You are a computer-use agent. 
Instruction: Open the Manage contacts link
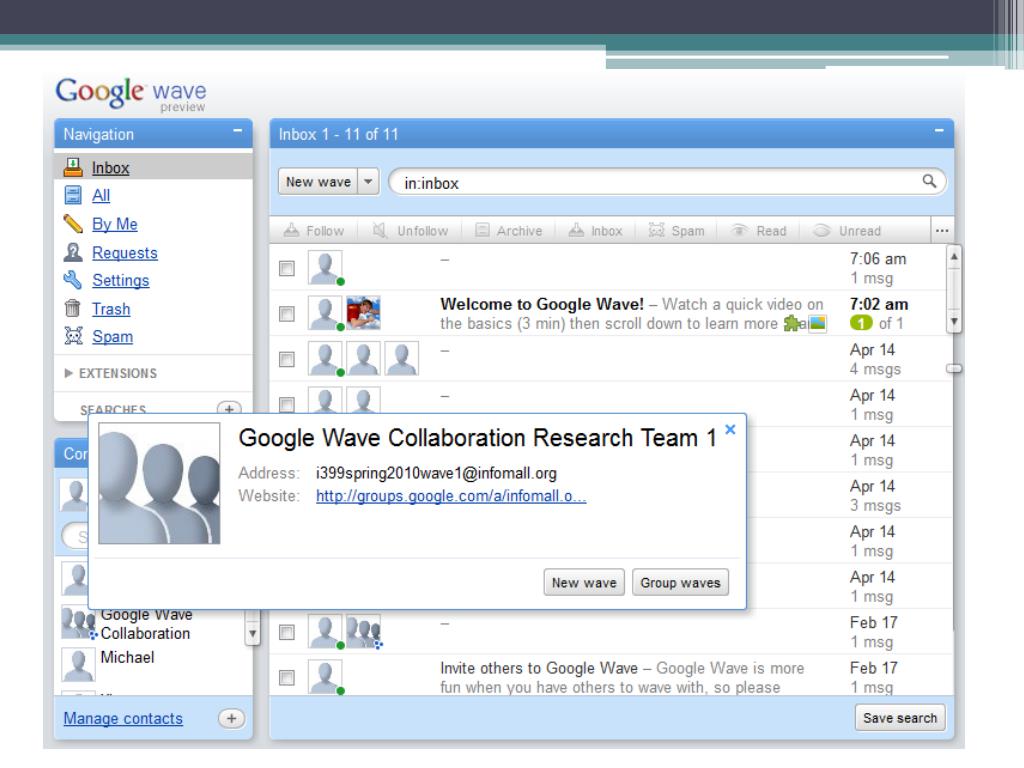pos(123,718)
